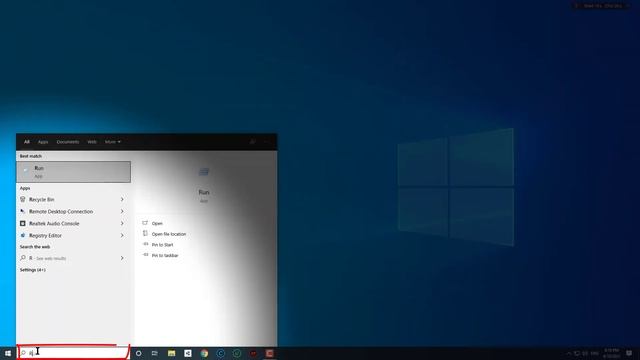The image size is (640, 360).
Task: Open Task View from the taskbar
Action: point(155,353)
